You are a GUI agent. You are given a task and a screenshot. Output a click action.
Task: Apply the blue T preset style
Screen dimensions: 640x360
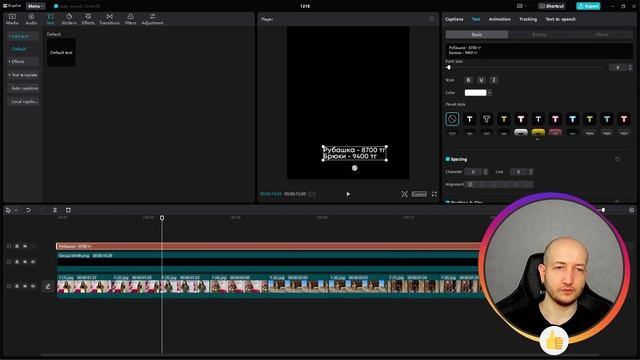coord(572,119)
